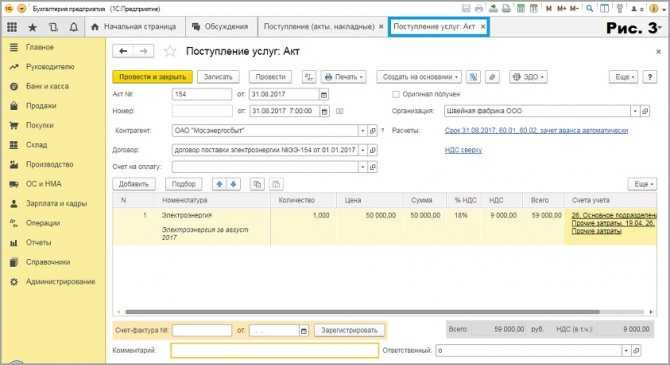Viewport: 670px width, 365px height.
Task: Click Добавить to add a row
Action: pos(134,184)
